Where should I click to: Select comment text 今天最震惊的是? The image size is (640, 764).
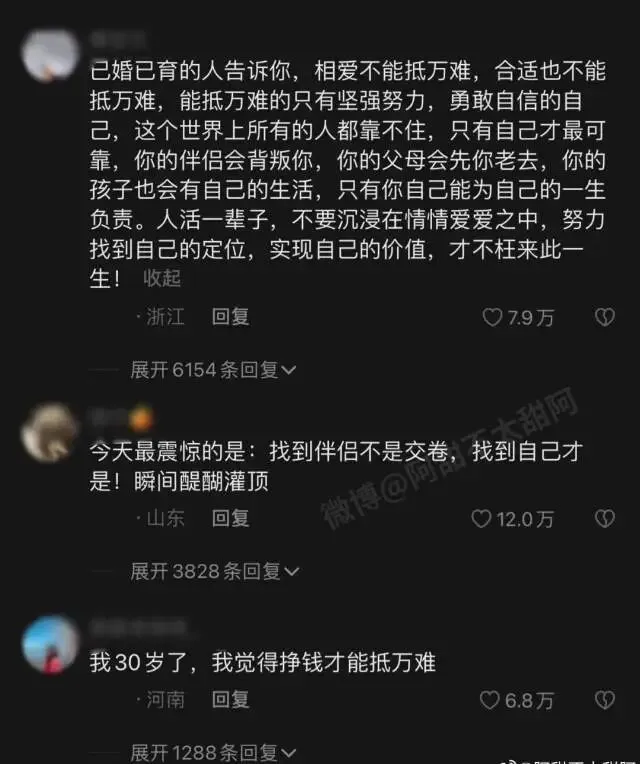coord(167,452)
